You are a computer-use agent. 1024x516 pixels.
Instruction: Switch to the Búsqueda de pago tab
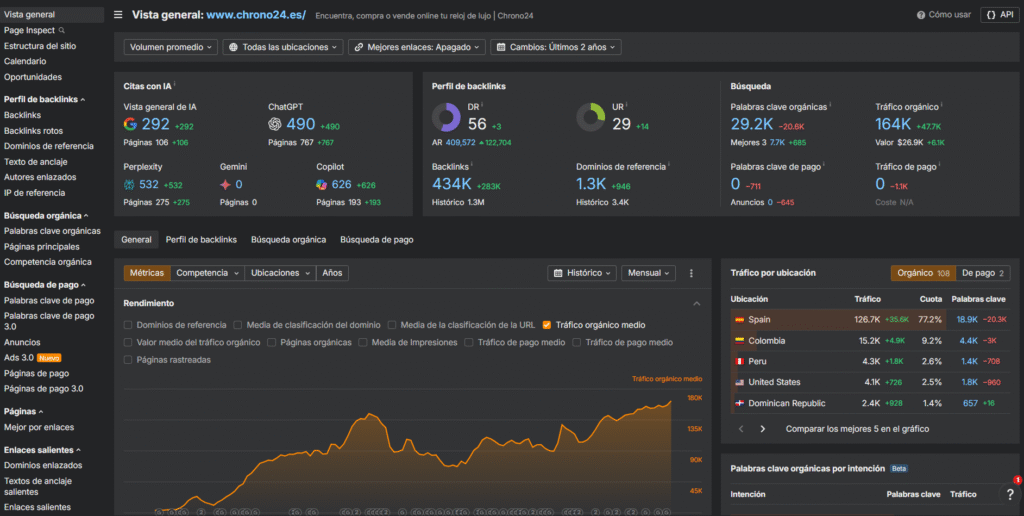click(x=376, y=240)
